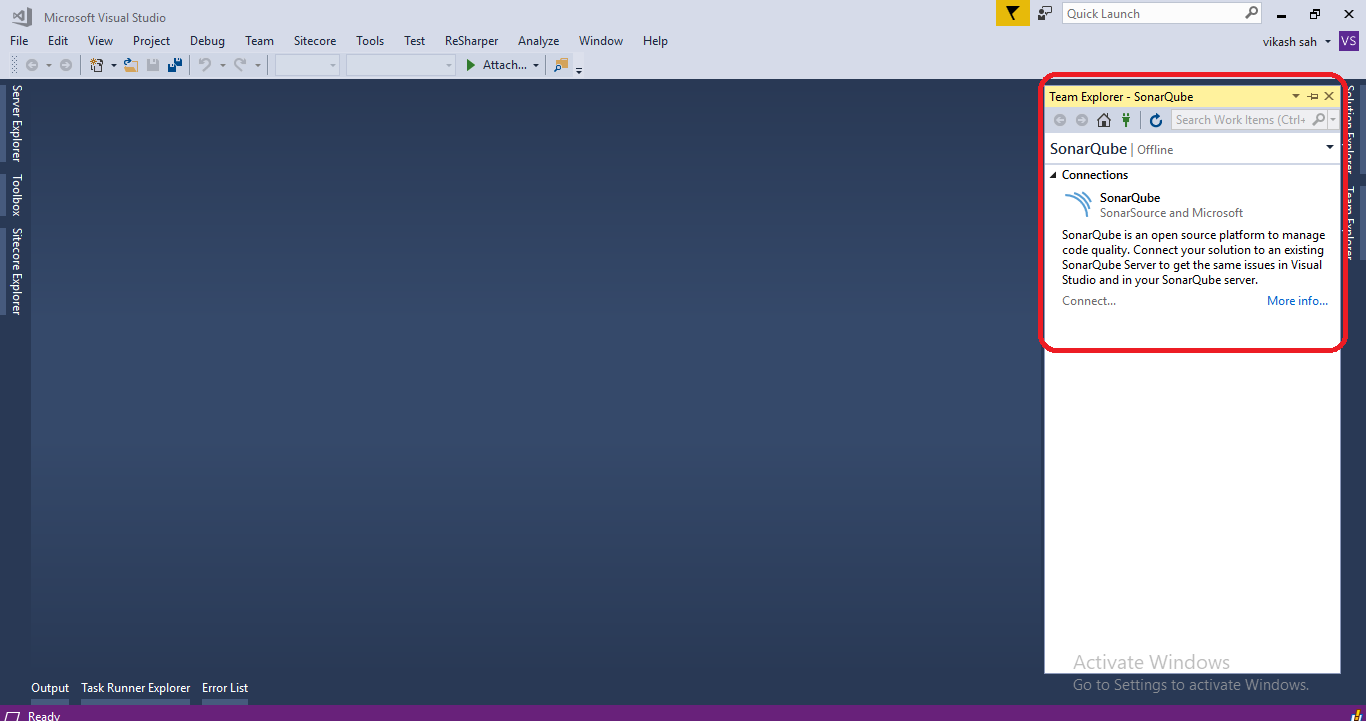The height and width of the screenshot is (721, 1366).
Task: Collapse the Connections section
Action: [x=1052, y=174]
